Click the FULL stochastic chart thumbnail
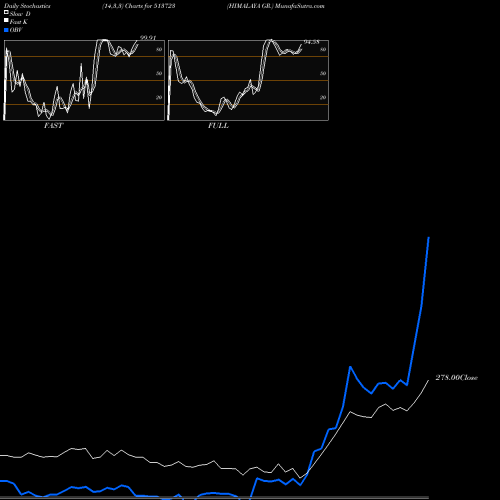The height and width of the screenshot is (500, 500). tap(248, 80)
